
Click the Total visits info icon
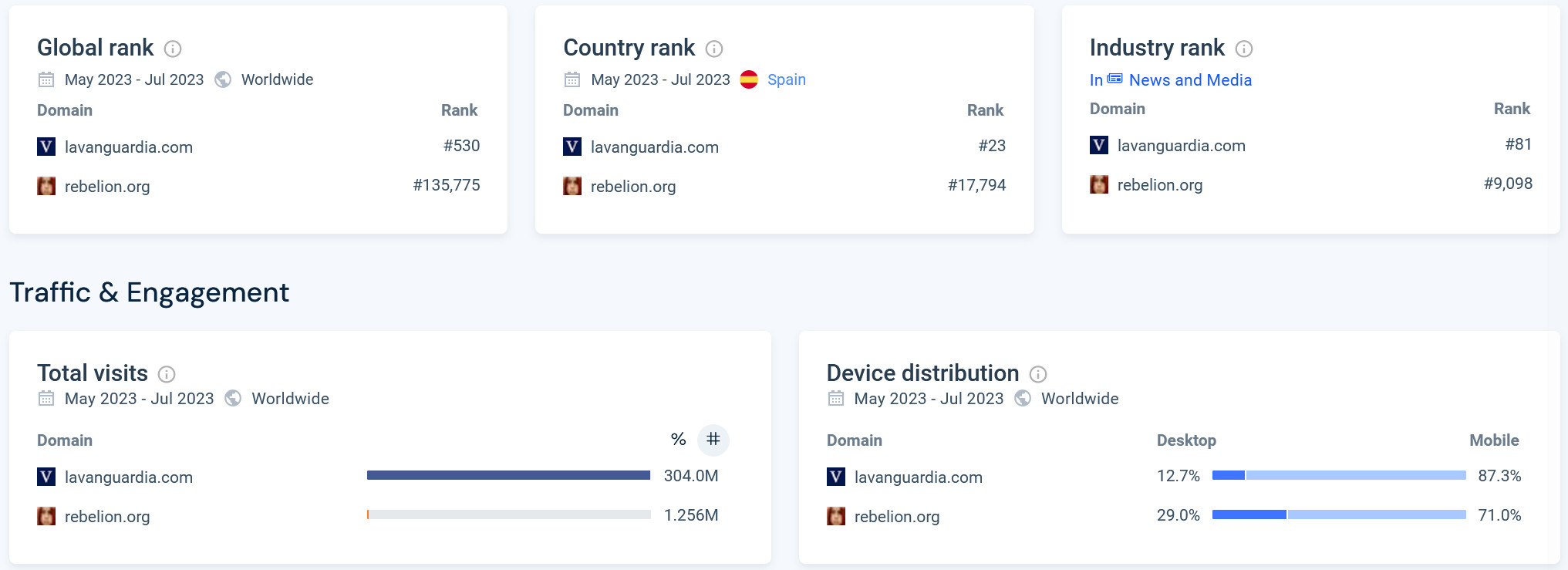pyautogui.click(x=167, y=374)
